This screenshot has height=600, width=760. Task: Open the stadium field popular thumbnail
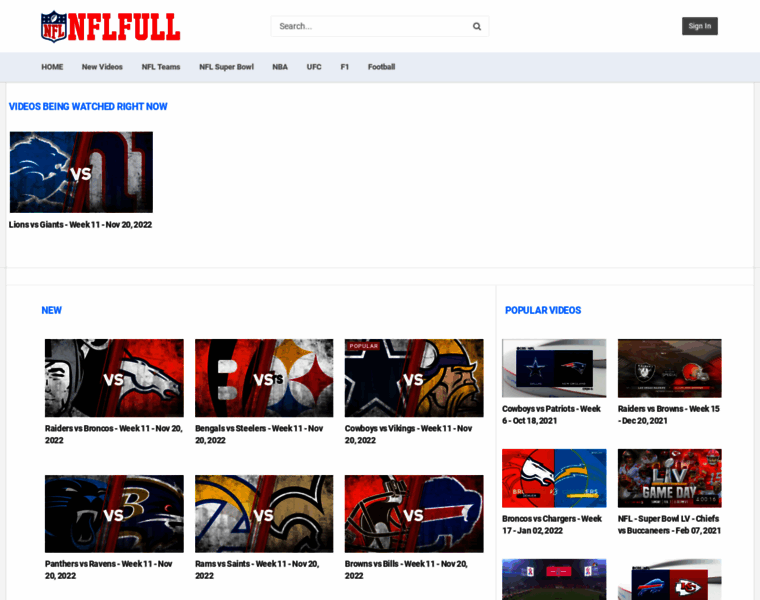554,580
